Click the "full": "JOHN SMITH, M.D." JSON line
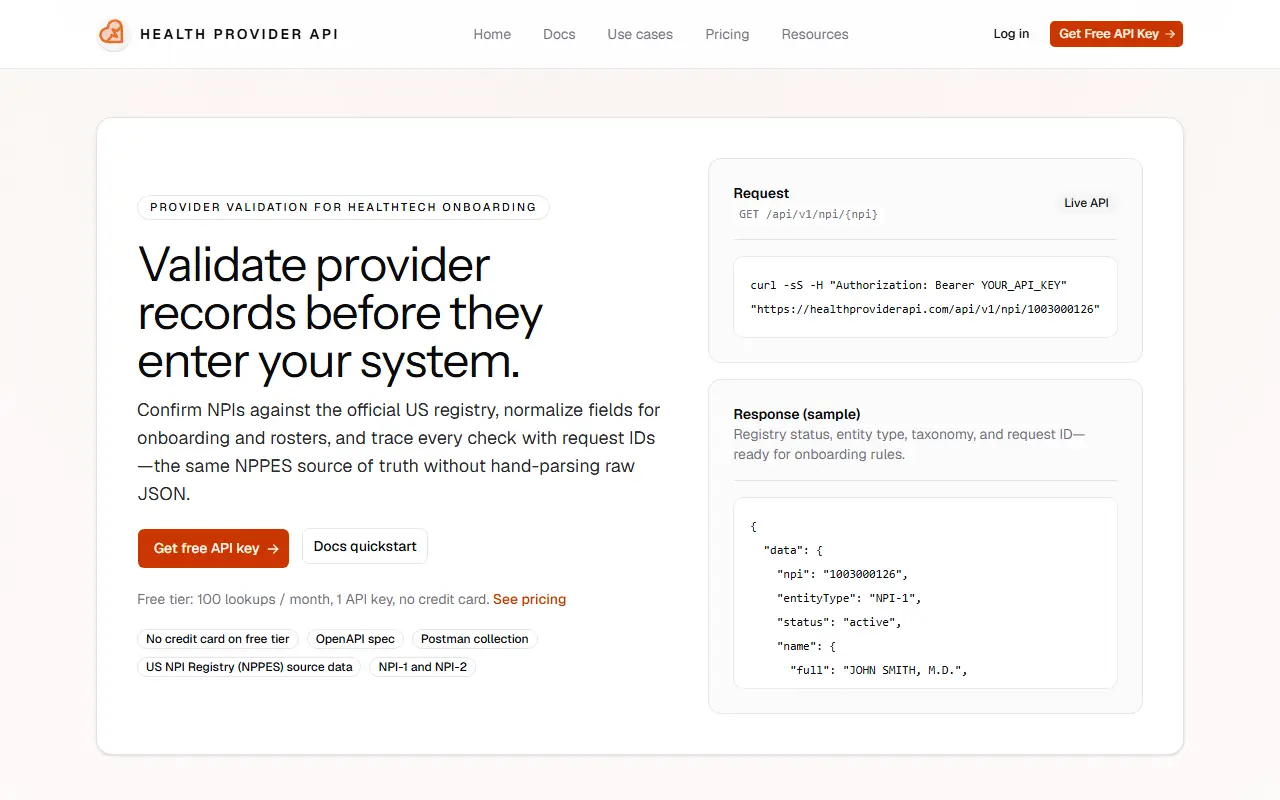 point(878,670)
